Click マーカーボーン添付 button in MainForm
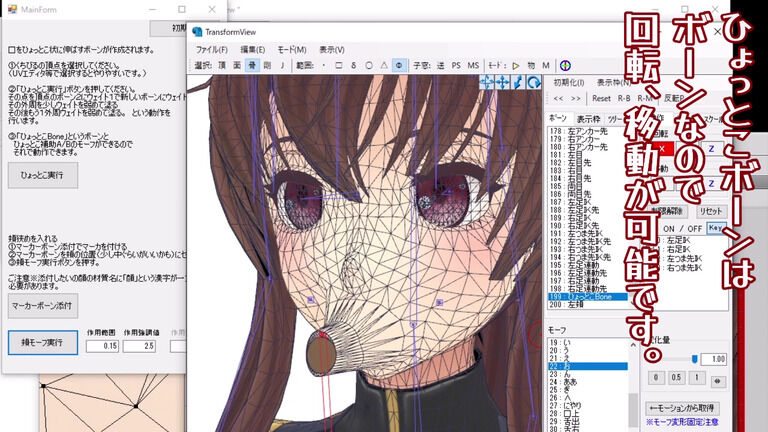 pyautogui.click(x=43, y=306)
